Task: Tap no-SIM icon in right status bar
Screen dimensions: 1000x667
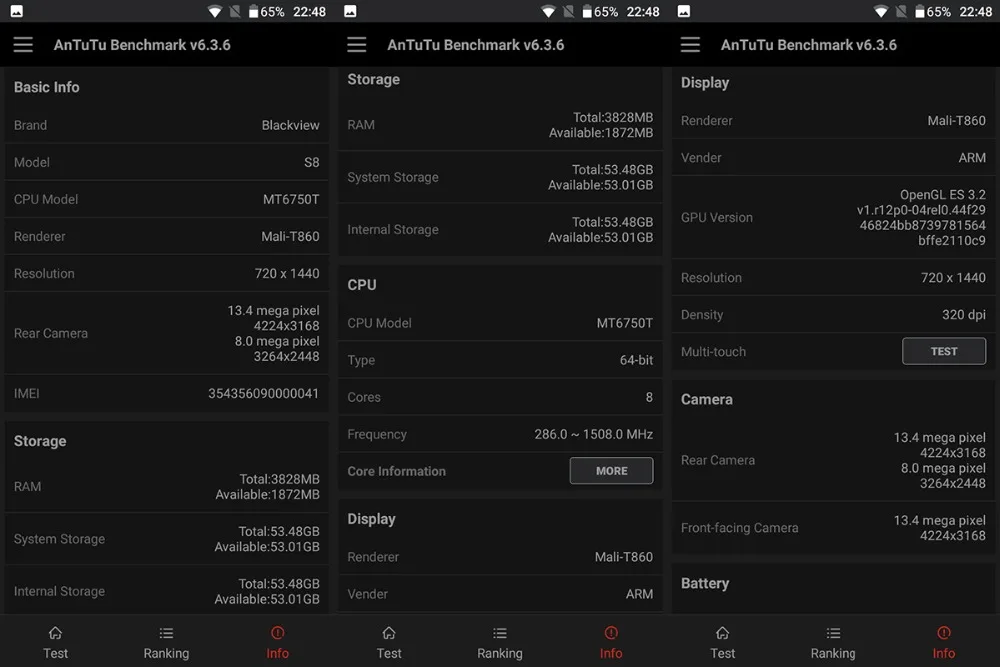Action: (901, 11)
